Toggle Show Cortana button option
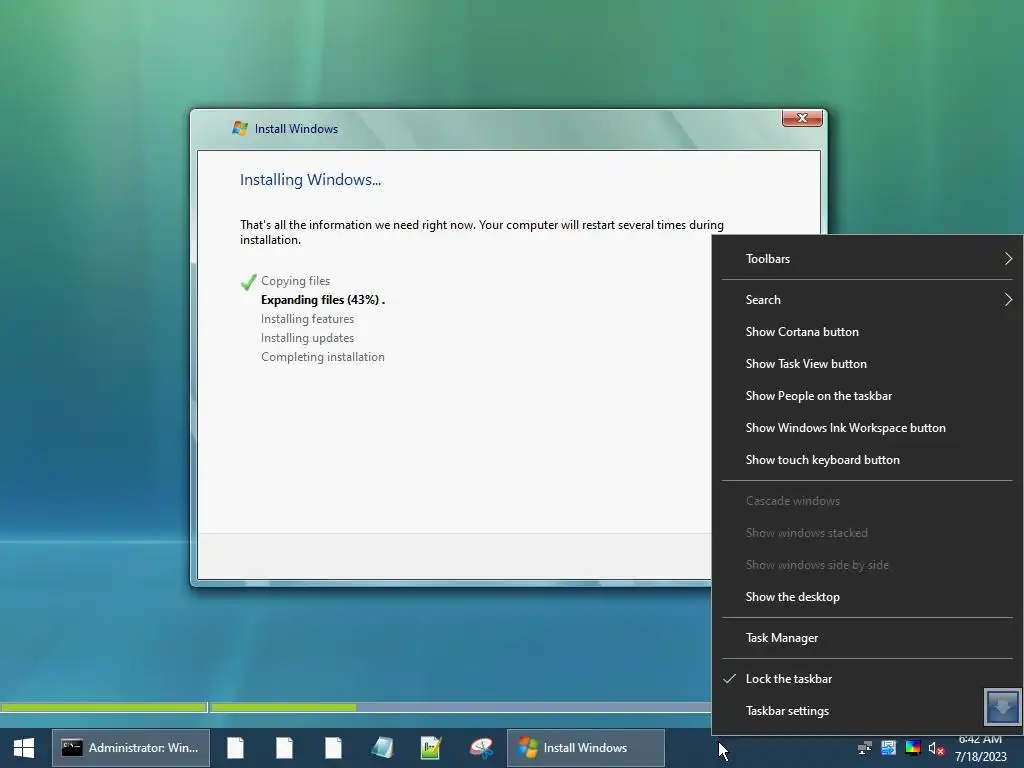1024x768 pixels. point(867,332)
